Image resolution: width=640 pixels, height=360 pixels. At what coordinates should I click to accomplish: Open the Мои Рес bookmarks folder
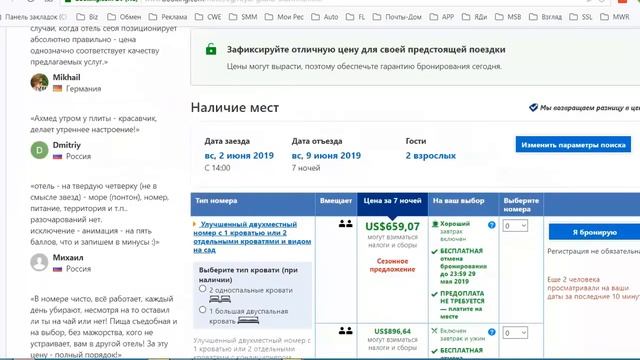coord(284,17)
